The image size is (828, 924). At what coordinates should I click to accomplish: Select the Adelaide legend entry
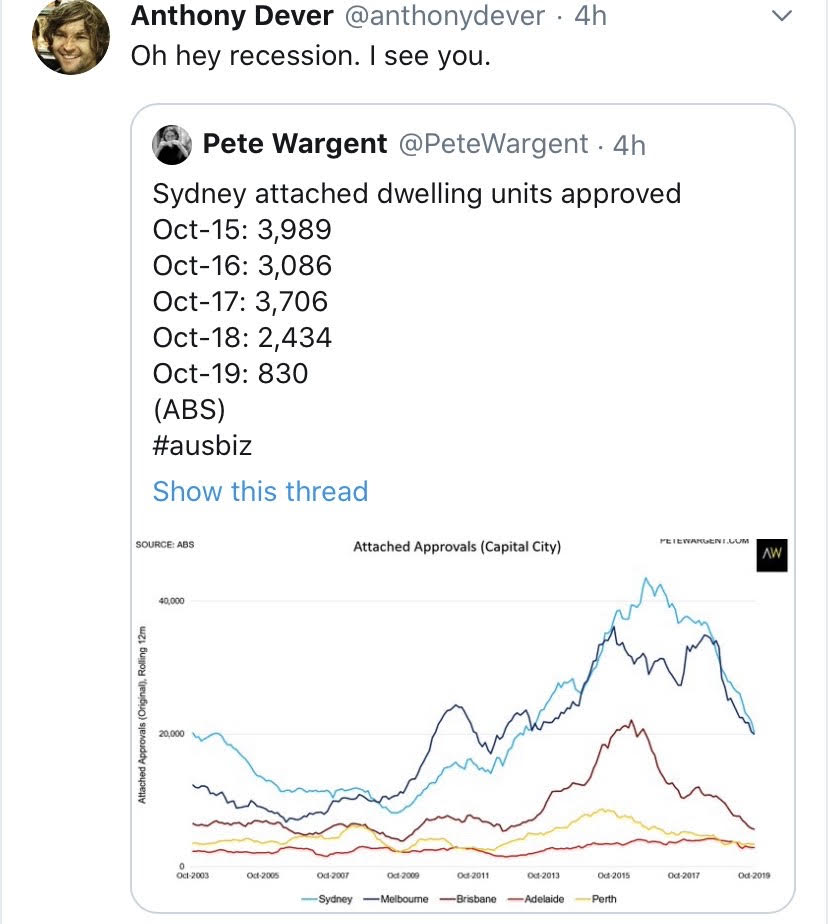(x=539, y=899)
